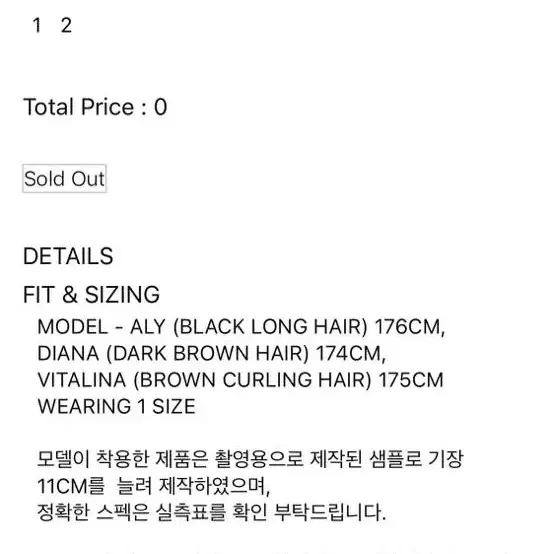The image size is (554, 554).
Task: Click the VITALINA (BROWN CURLING HAIR) line
Action: (240, 380)
